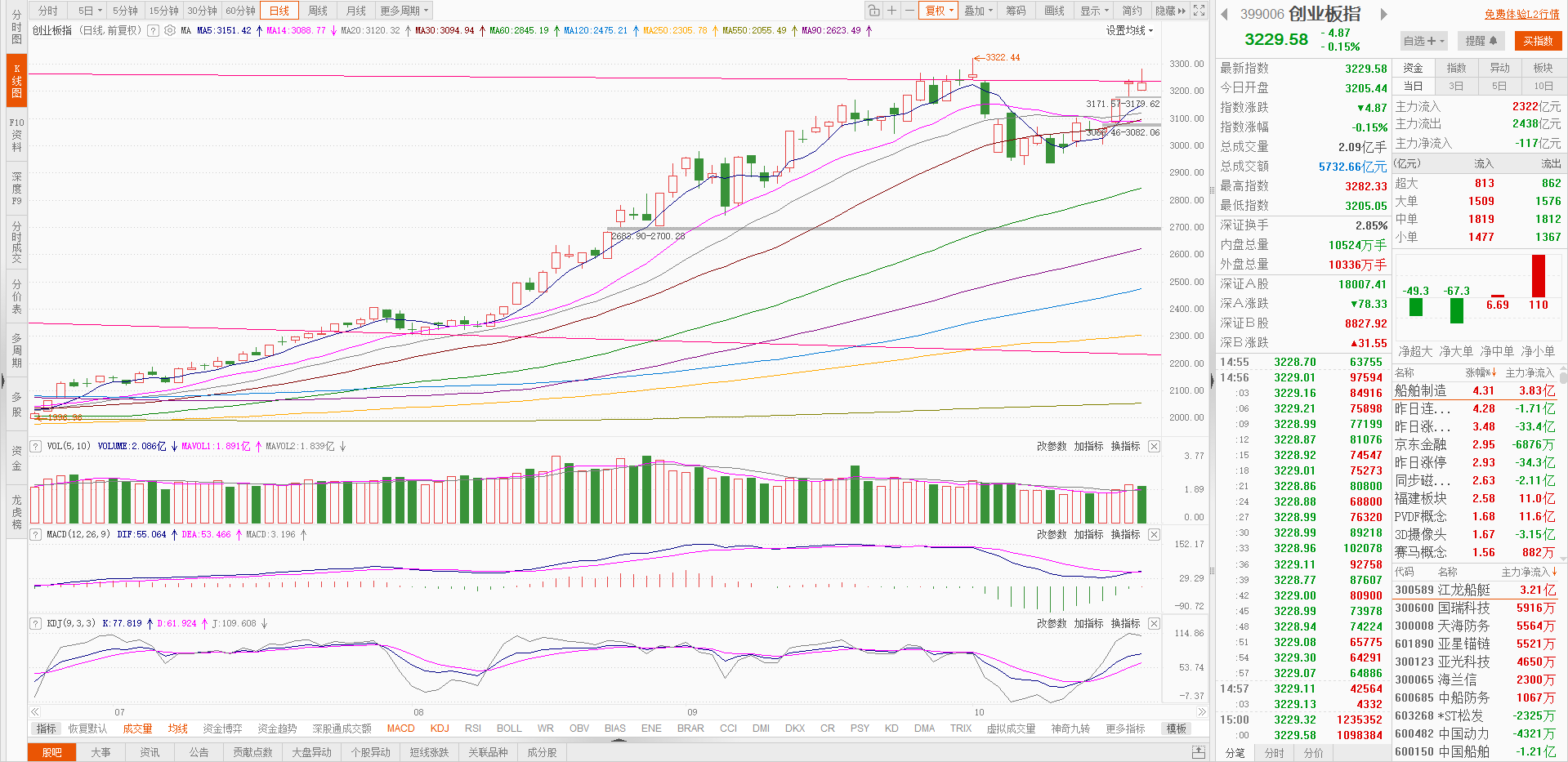Click the 买指数 button
Viewport: 1568px width, 762px height.
1537,41
